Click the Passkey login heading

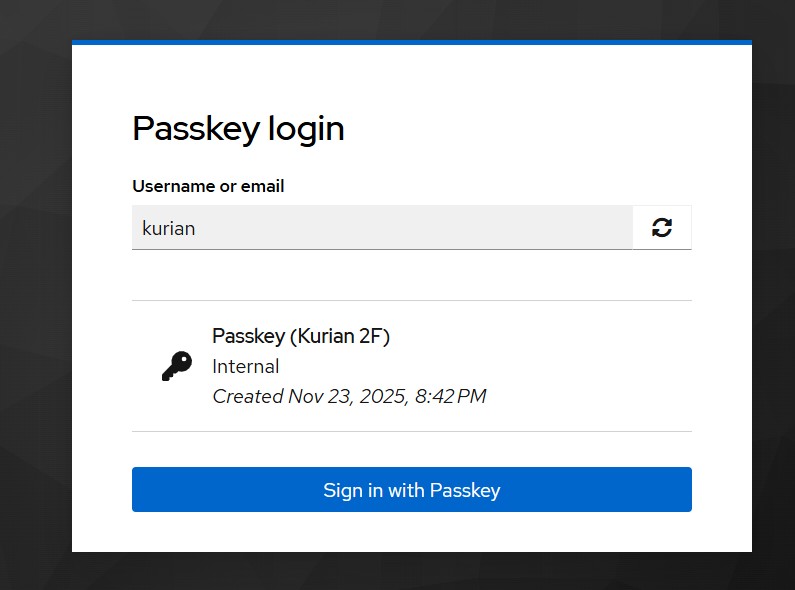[238, 129]
